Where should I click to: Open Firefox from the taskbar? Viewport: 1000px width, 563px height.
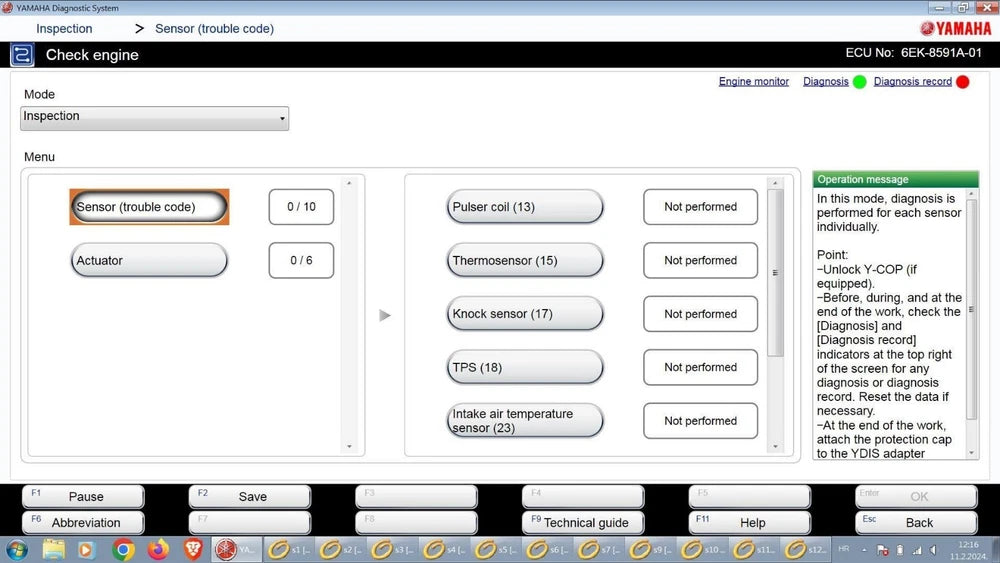158,549
